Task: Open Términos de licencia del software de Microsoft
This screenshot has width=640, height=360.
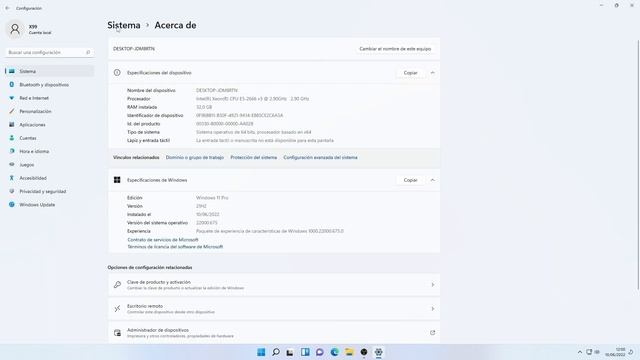Action: 175,247
